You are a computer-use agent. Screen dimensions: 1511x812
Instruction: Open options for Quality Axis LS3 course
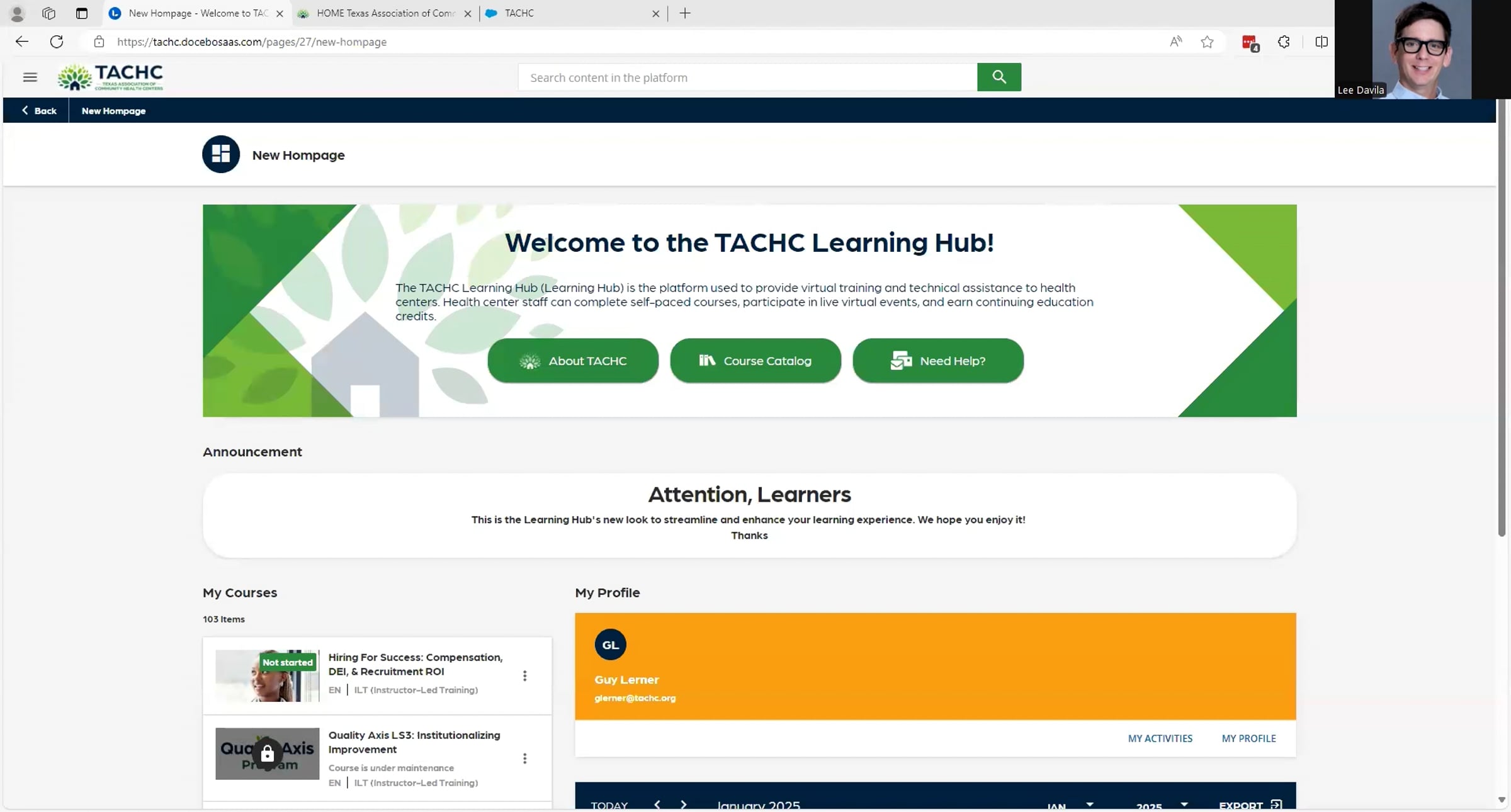pos(525,758)
